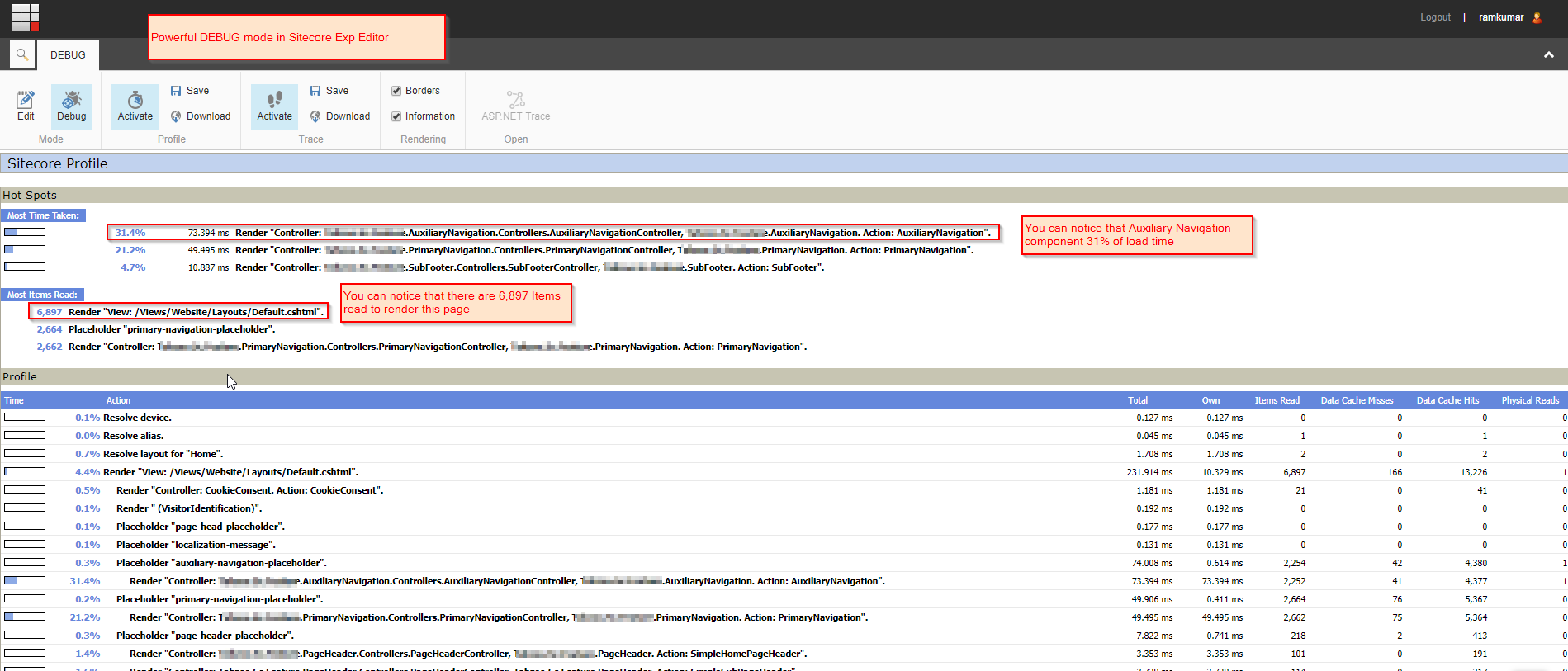The height and width of the screenshot is (671, 1568).
Task: Click the search magnifier icon
Action: click(x=22, y=54)
